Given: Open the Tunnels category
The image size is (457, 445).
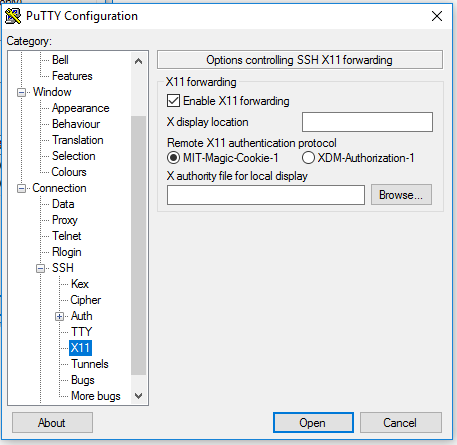Looking at the screenshot, I should point(90,364).
